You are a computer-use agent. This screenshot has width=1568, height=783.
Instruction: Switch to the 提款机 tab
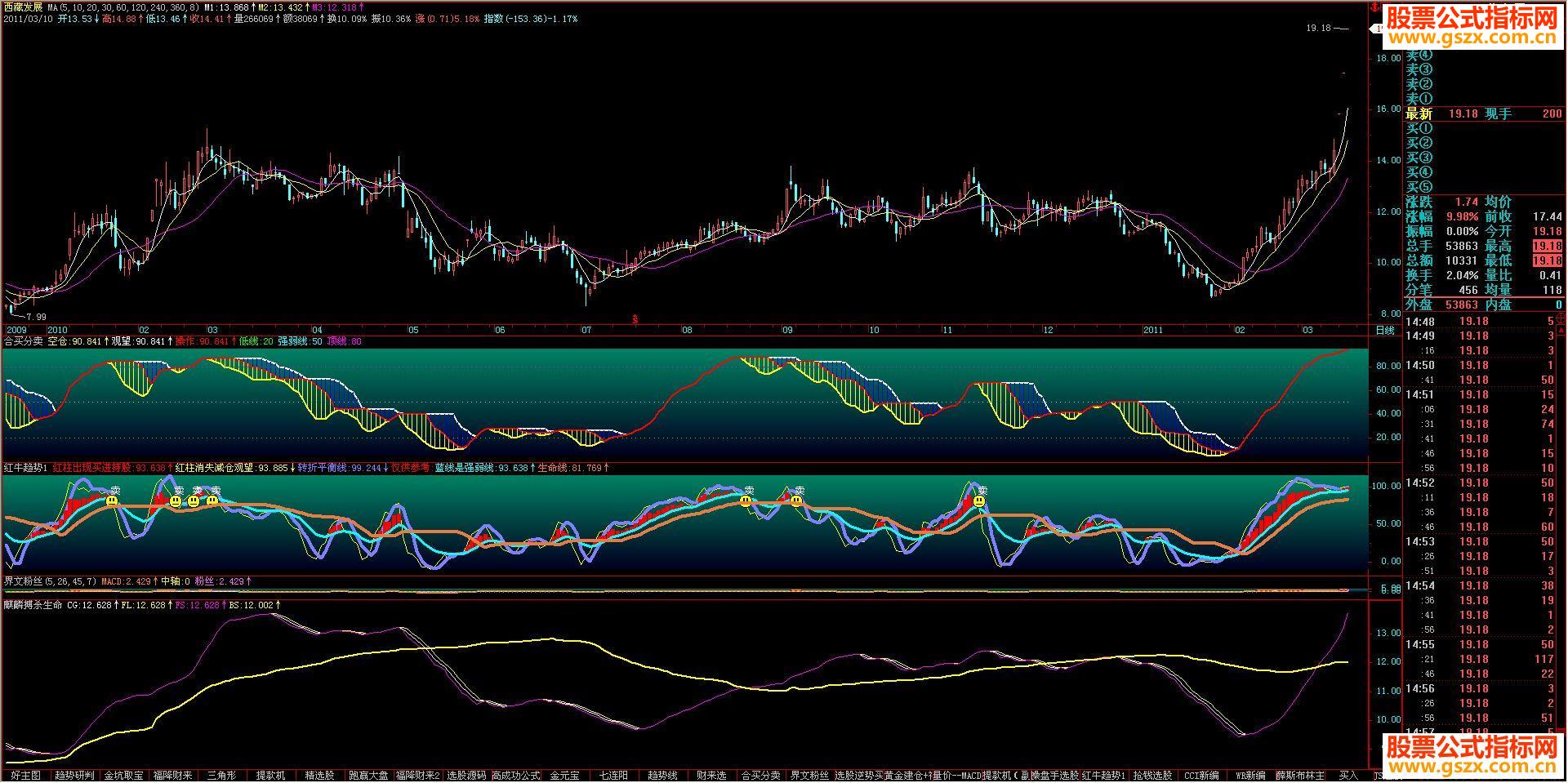[x=270, y=775]
